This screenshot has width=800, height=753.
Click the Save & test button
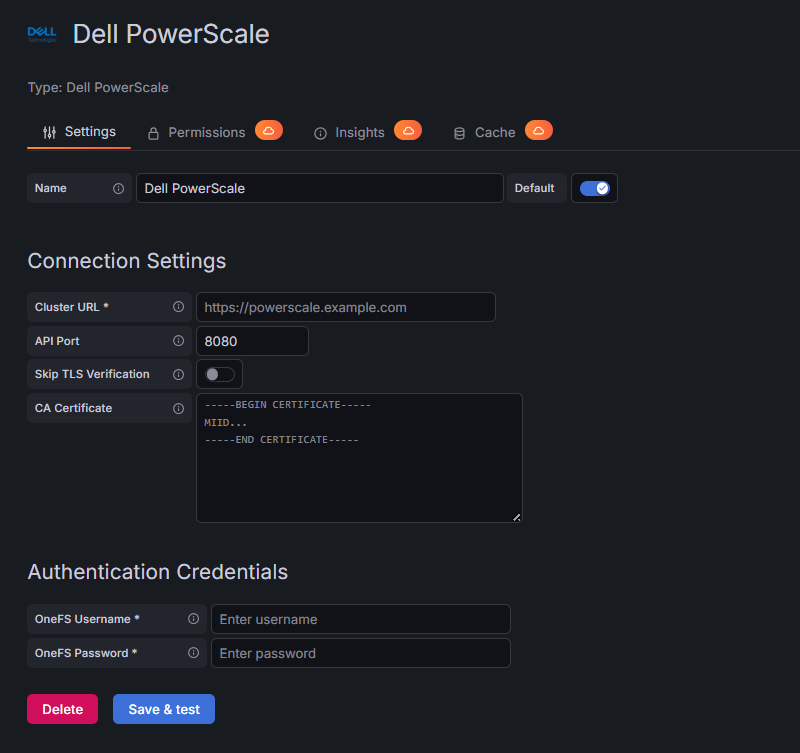(x=164, y=709)
